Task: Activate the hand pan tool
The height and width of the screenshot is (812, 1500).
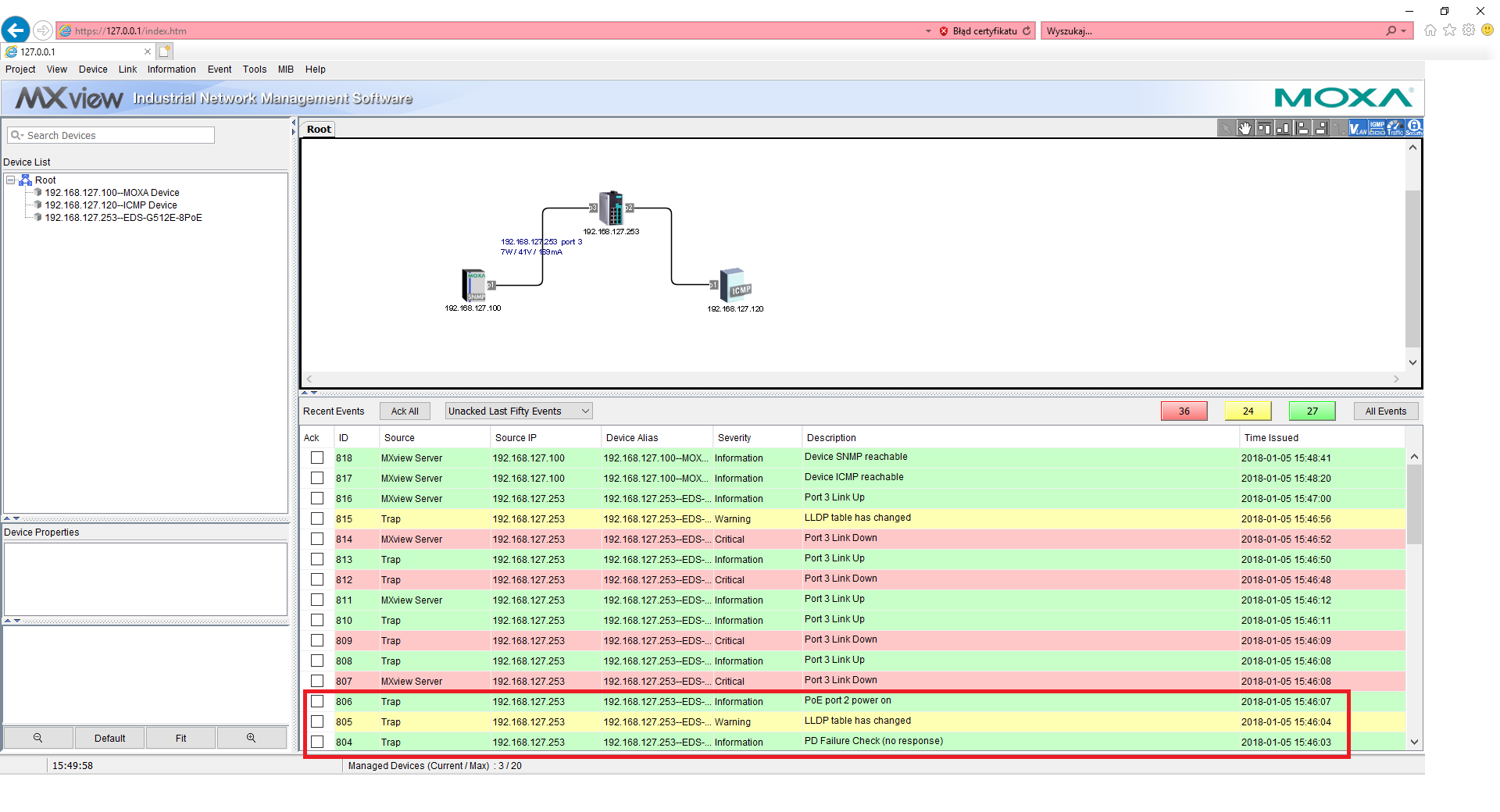Action: click(1245, 128)
